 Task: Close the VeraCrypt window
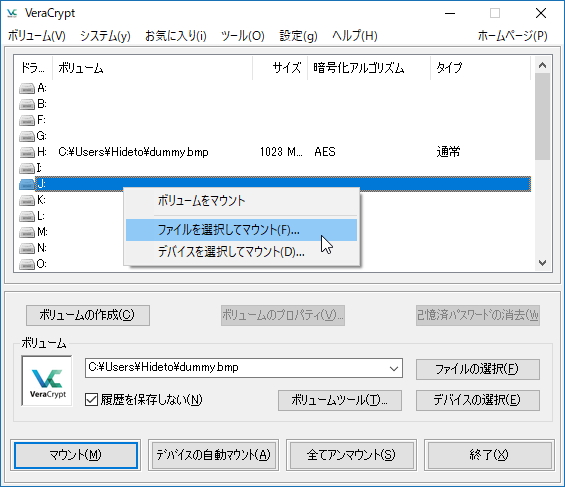(x=540, y=14)
